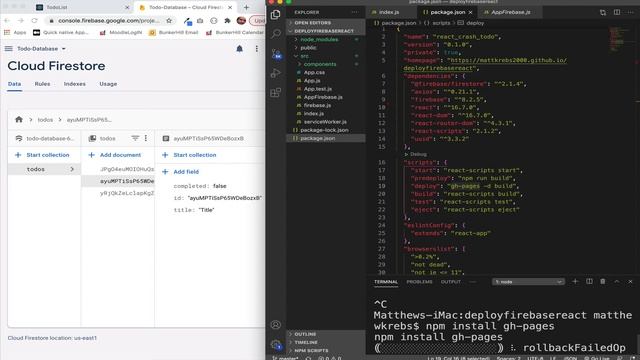Click the todos breadcrumb in Firestore path
Viewport: 640px width, 360px height.
(45, 120)
